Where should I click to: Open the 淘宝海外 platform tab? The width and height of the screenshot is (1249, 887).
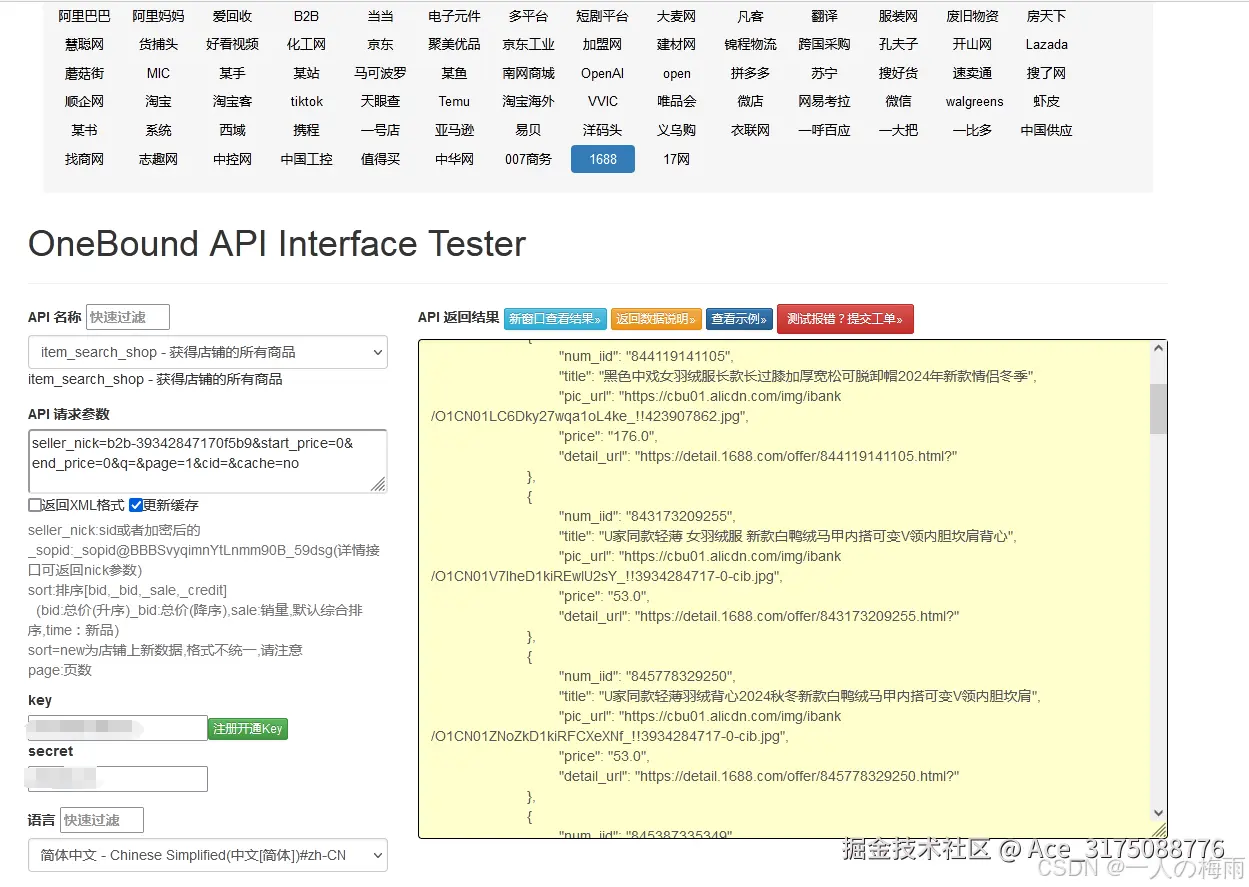(528, 101)
